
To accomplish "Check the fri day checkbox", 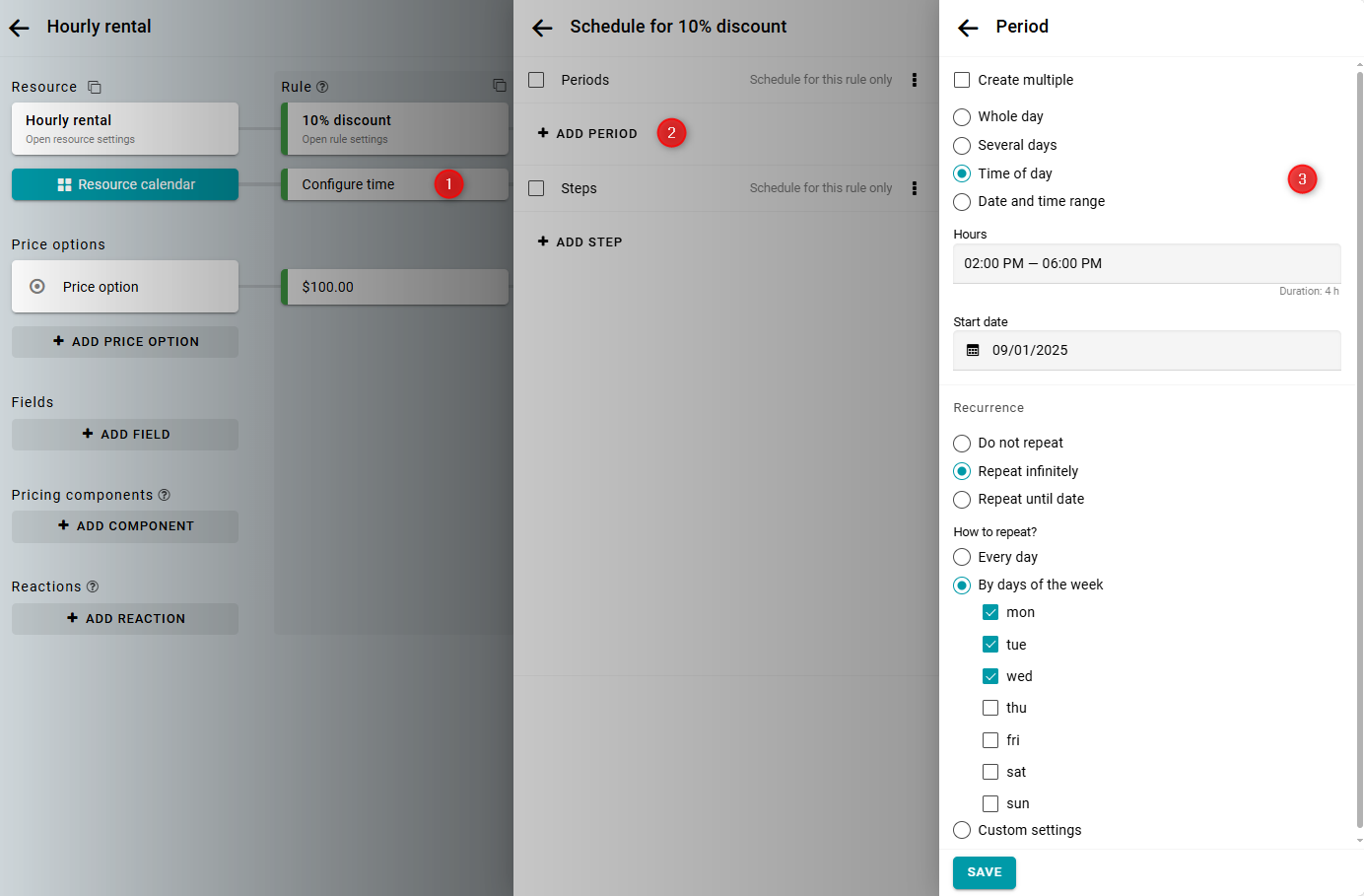I will tap(990, 740).
